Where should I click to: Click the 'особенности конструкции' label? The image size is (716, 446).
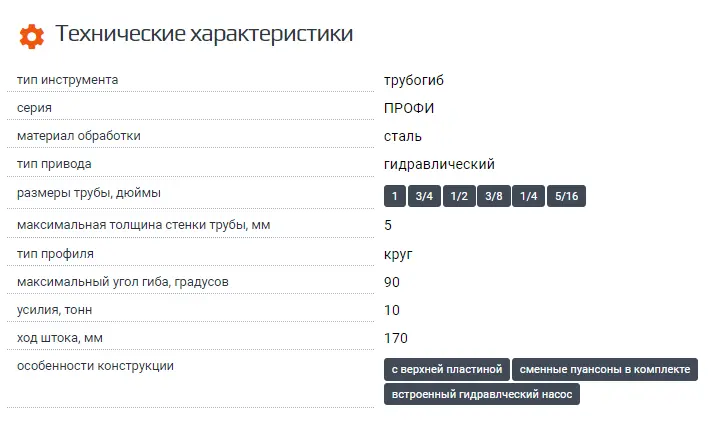96,367
